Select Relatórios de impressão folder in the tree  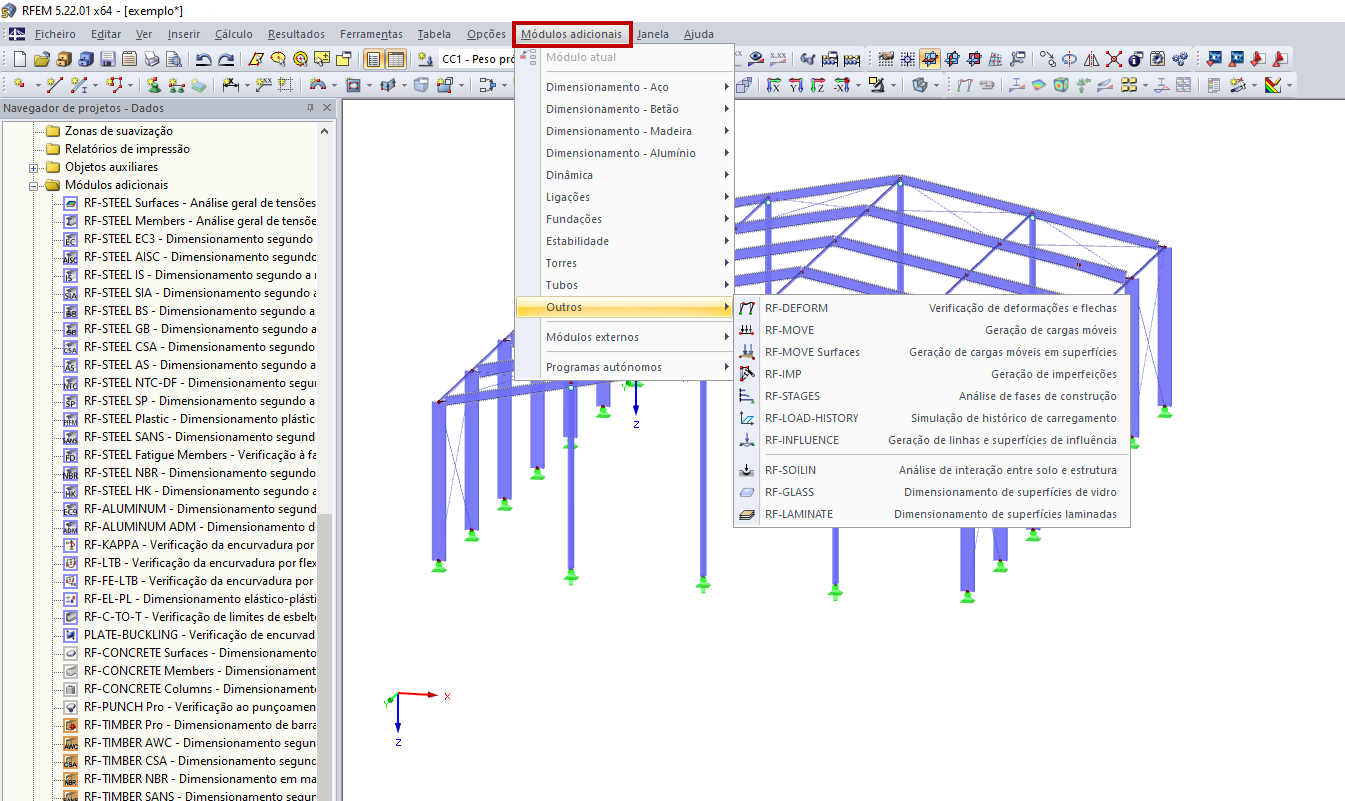click(127, 149)
